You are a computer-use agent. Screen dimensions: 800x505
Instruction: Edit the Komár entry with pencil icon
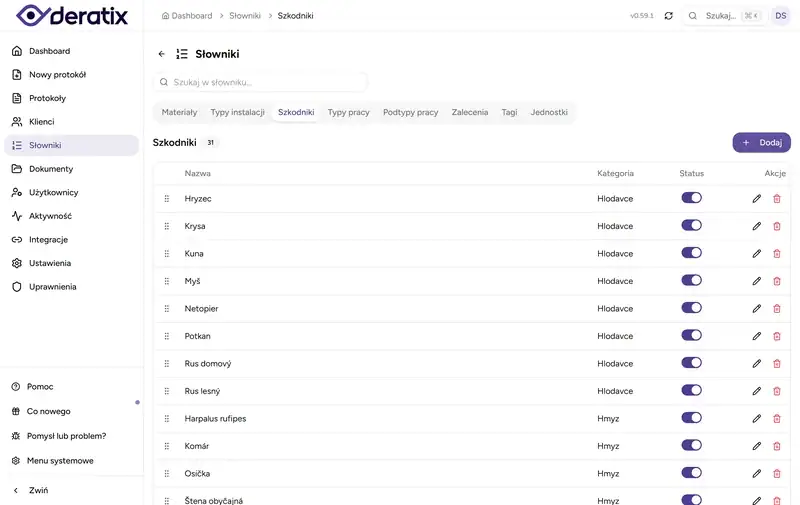tap(757, 446)
